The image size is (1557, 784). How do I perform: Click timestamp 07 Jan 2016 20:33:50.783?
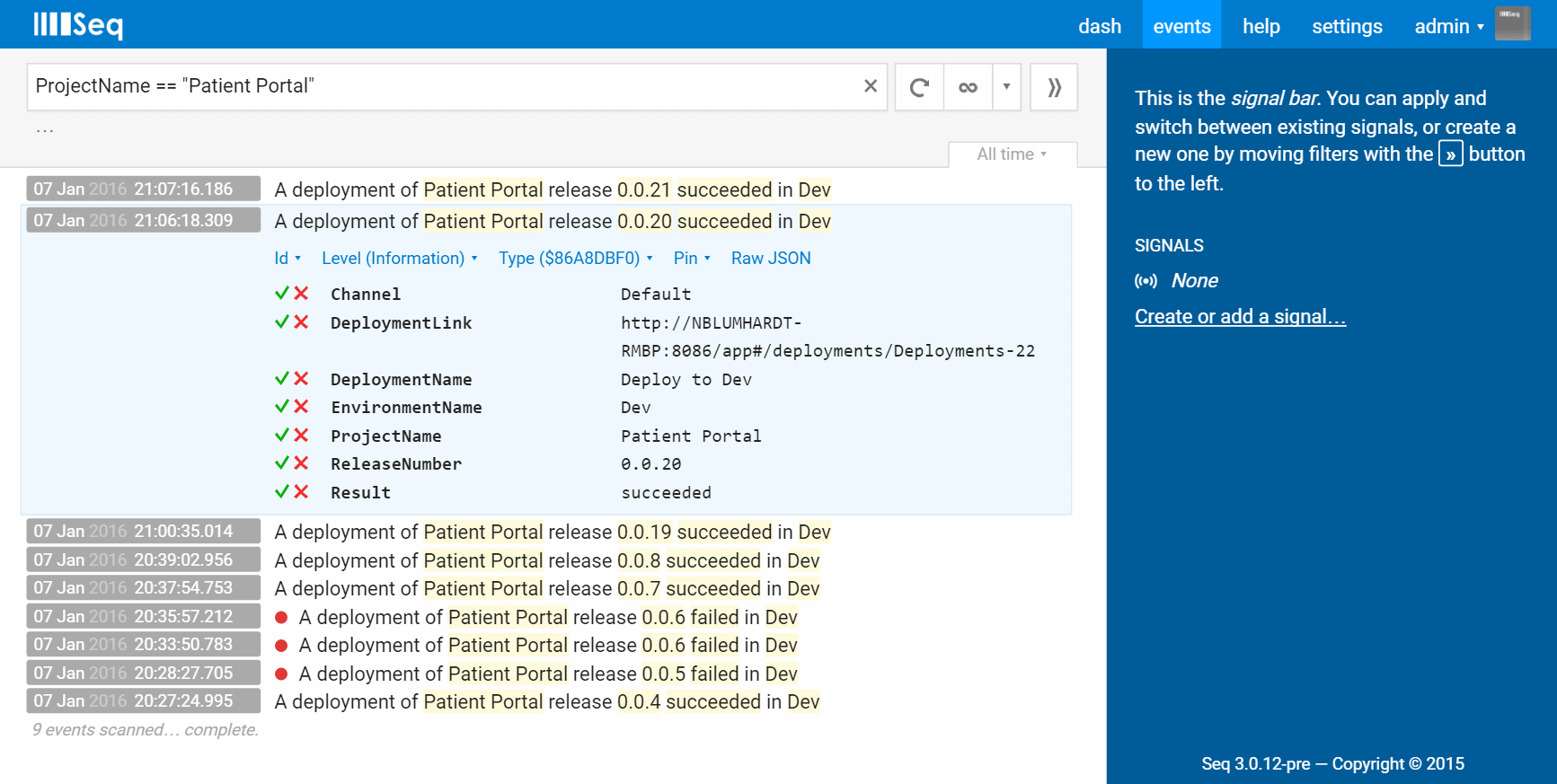coord(144,645)
